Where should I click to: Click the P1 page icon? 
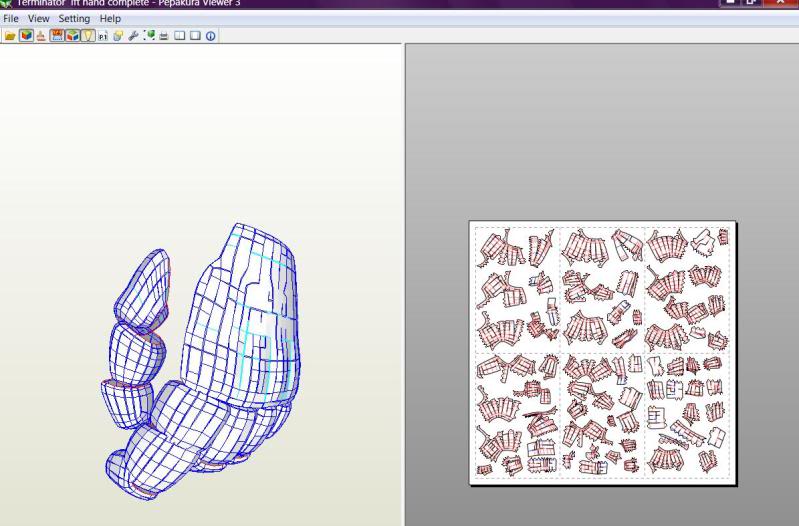(x=103, y=36)
